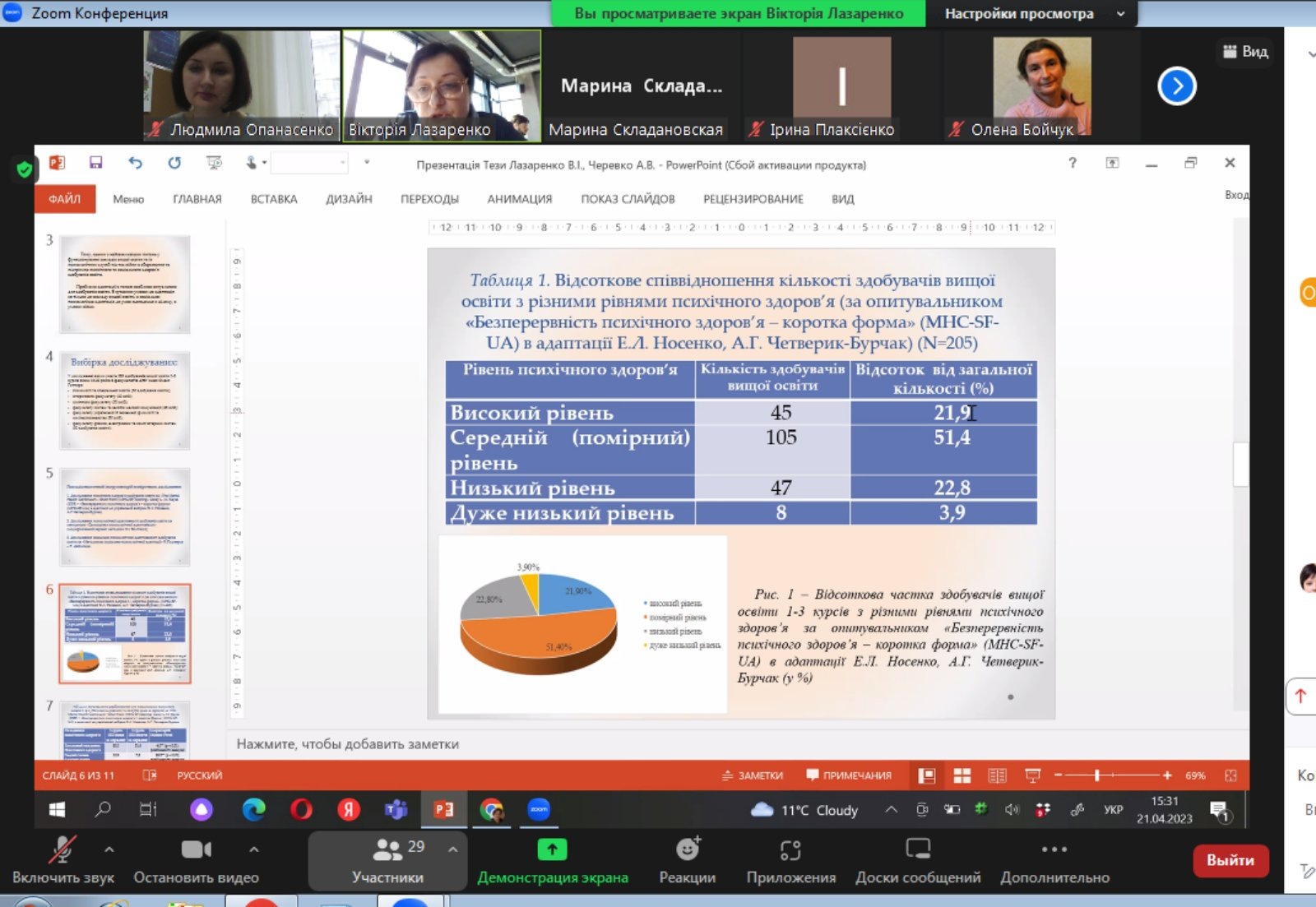Click the red Выйти button

tap(1230, 860)
